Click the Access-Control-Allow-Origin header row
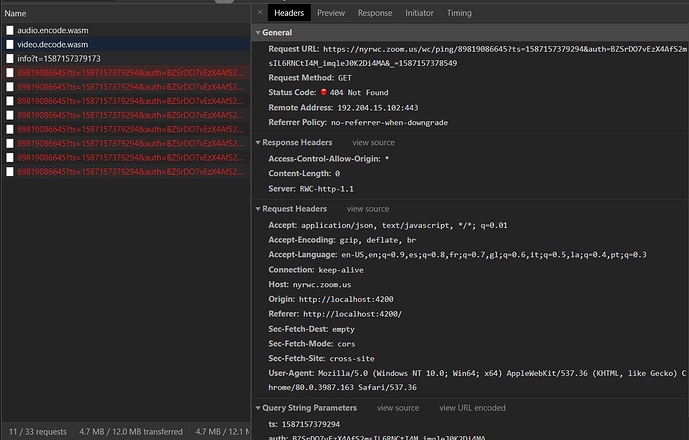 pos(329,159)
